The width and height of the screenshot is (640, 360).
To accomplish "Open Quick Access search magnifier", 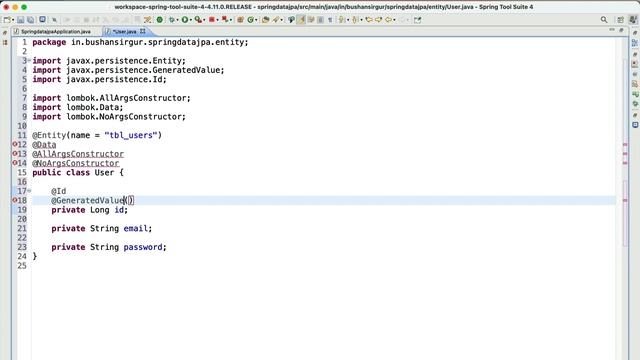I will tap(604, 20).
